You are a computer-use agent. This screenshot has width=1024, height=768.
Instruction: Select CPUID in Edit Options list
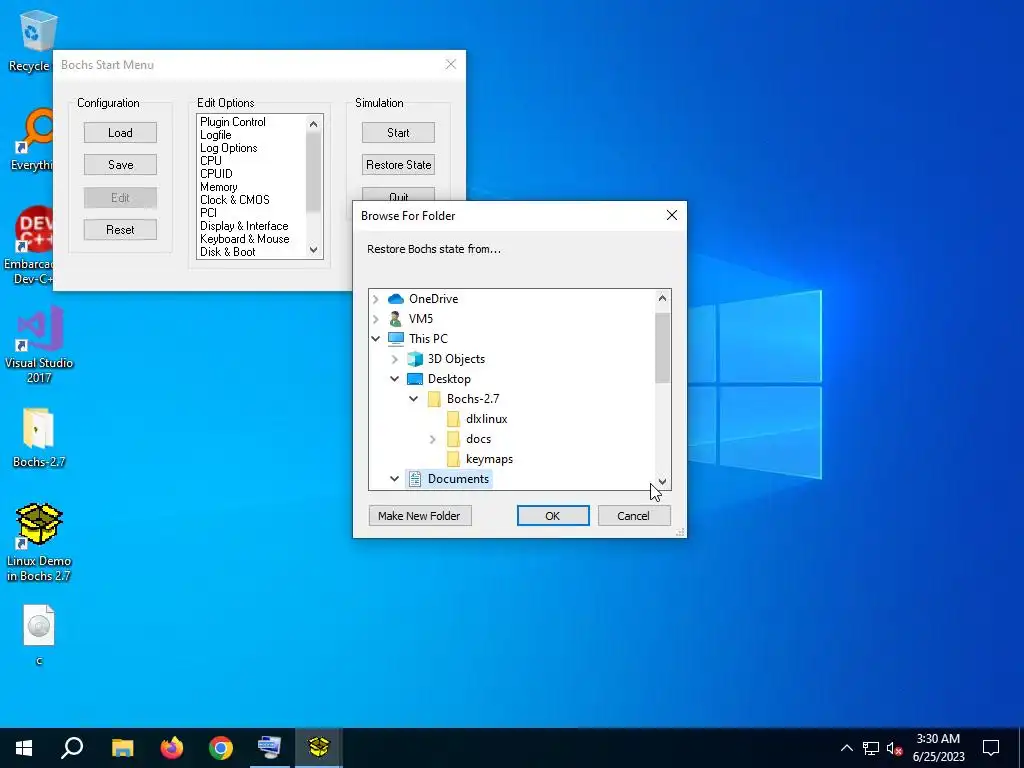(216, 174)
